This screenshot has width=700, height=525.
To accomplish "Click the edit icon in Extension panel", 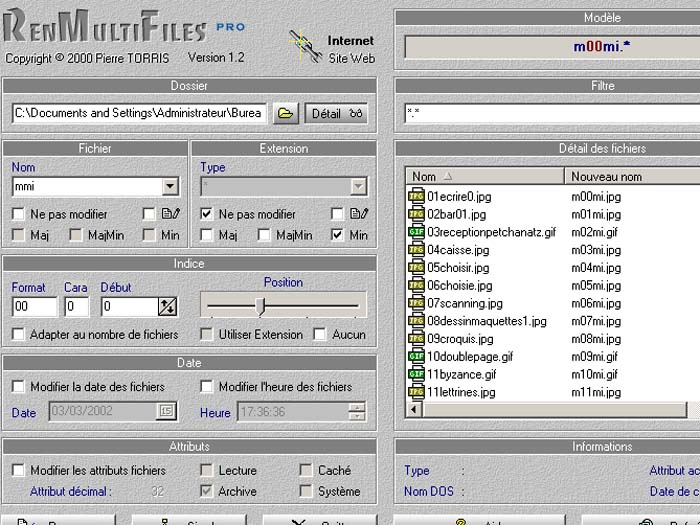I will 359,214.
